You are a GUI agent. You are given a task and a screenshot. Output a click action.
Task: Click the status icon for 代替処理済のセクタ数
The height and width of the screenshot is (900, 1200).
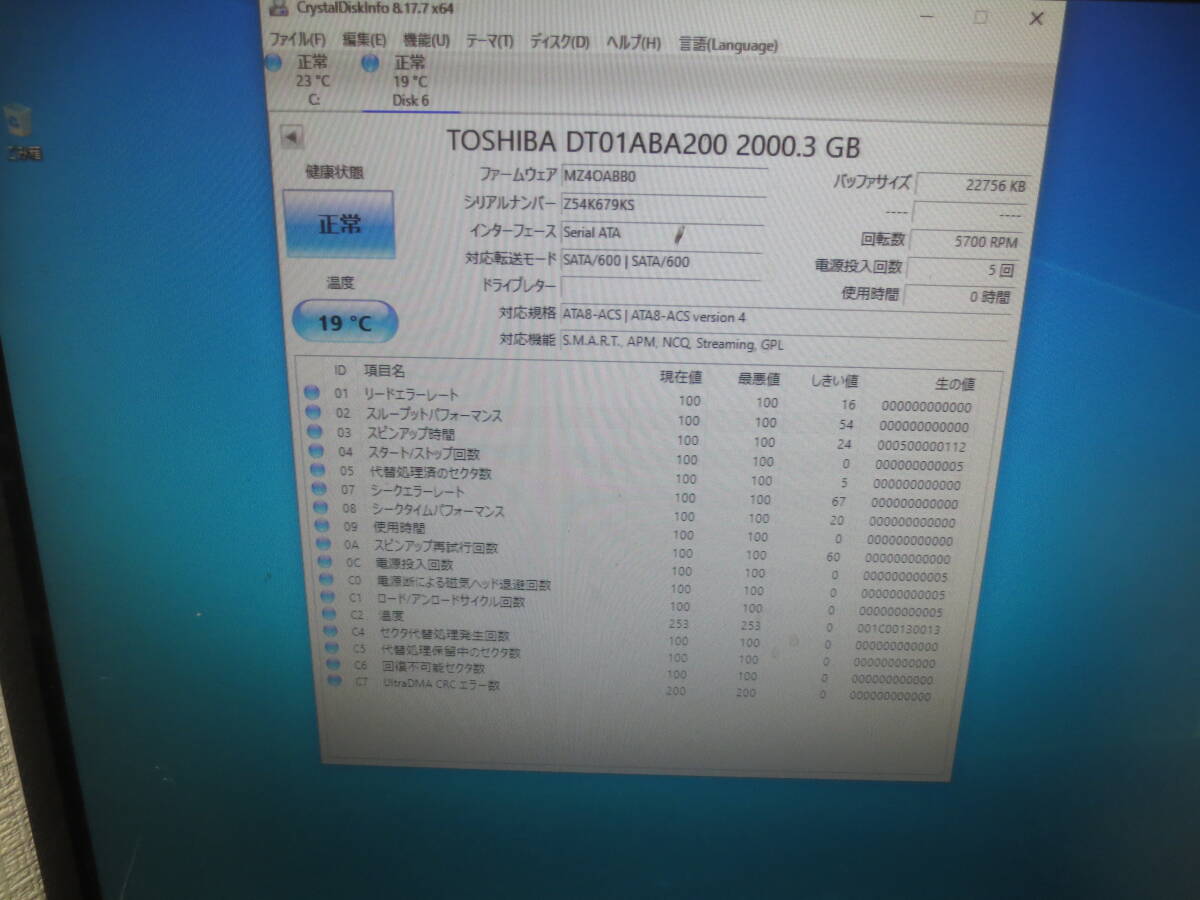pos(318,470)
